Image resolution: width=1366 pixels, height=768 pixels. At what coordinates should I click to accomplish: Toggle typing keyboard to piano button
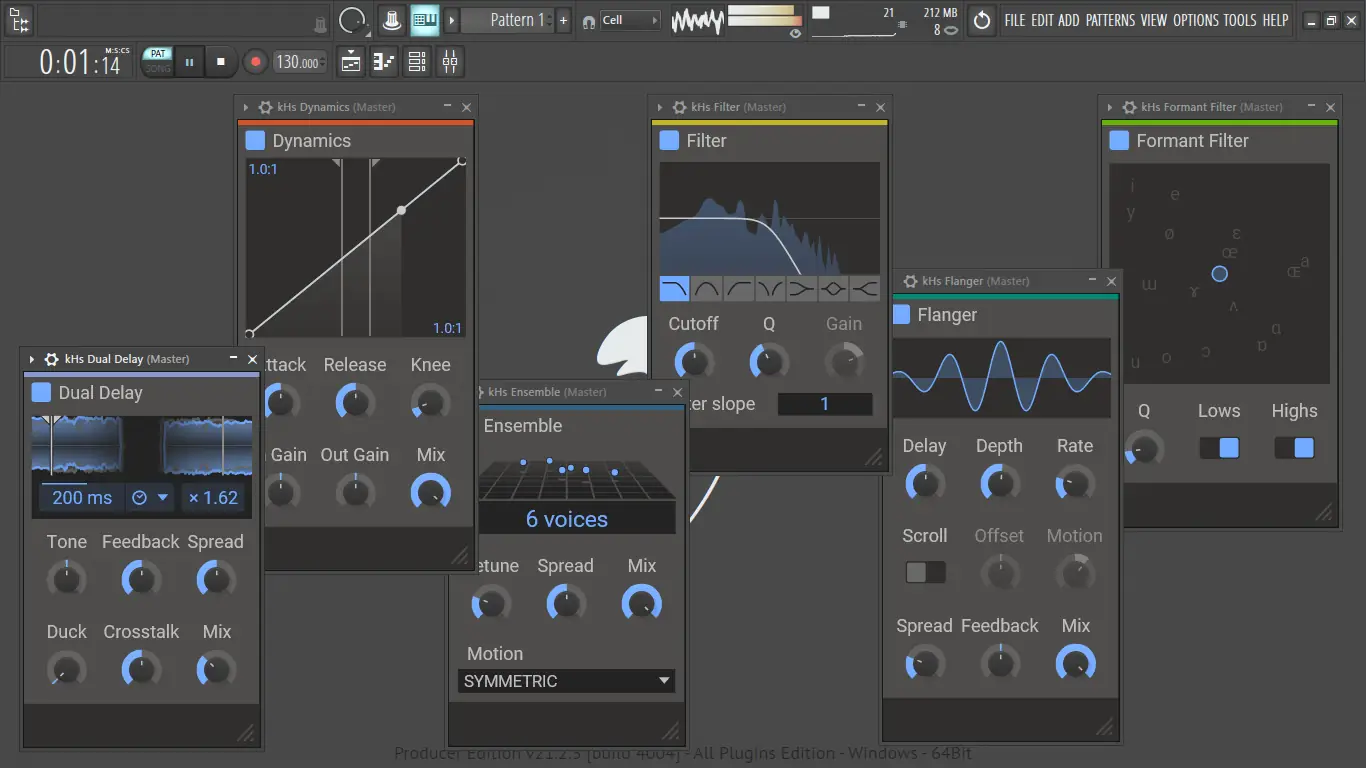click(x=425, y=20)
